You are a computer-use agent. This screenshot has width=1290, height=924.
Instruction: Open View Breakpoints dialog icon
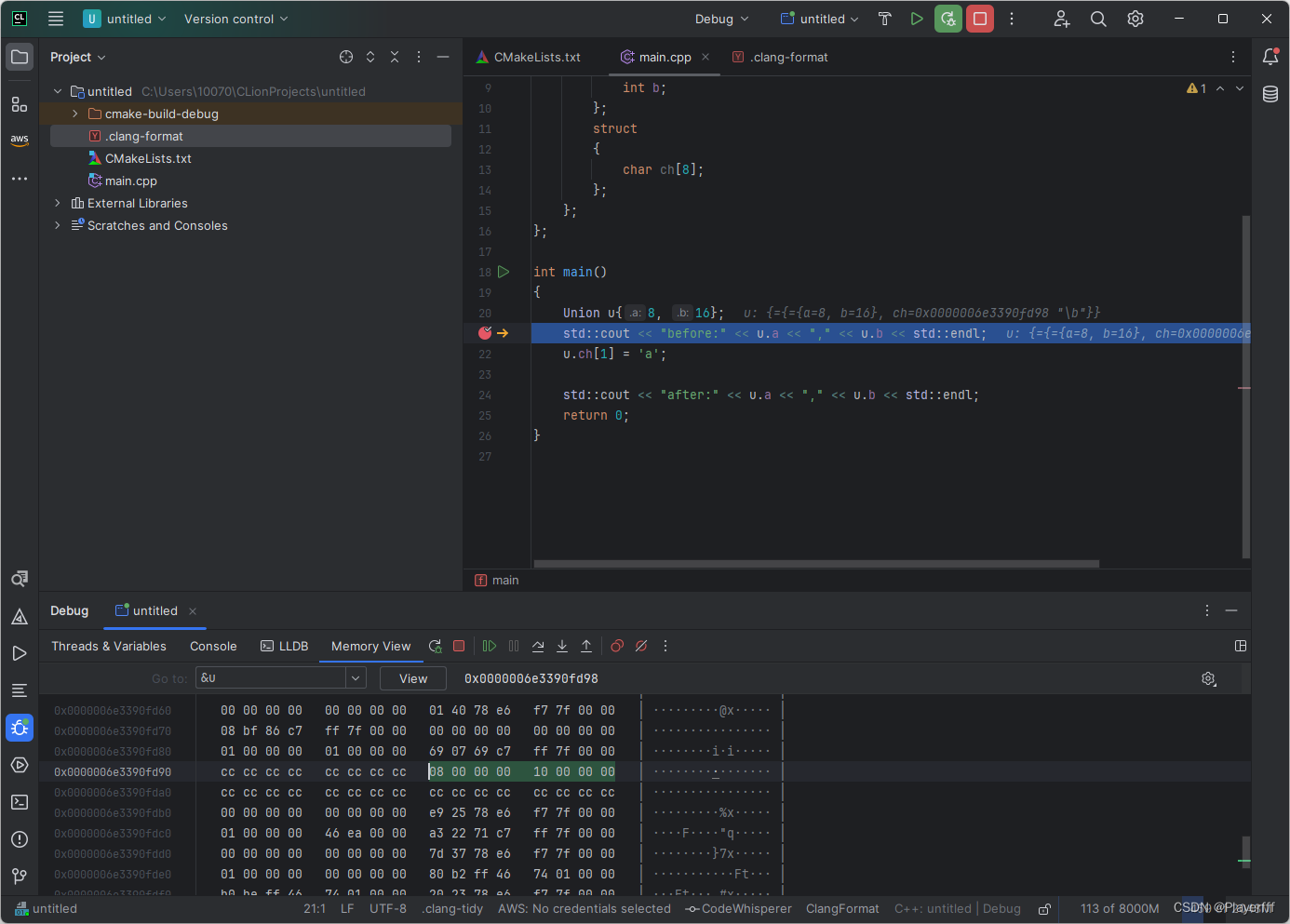pyautogui.click(x=617, y=646)
